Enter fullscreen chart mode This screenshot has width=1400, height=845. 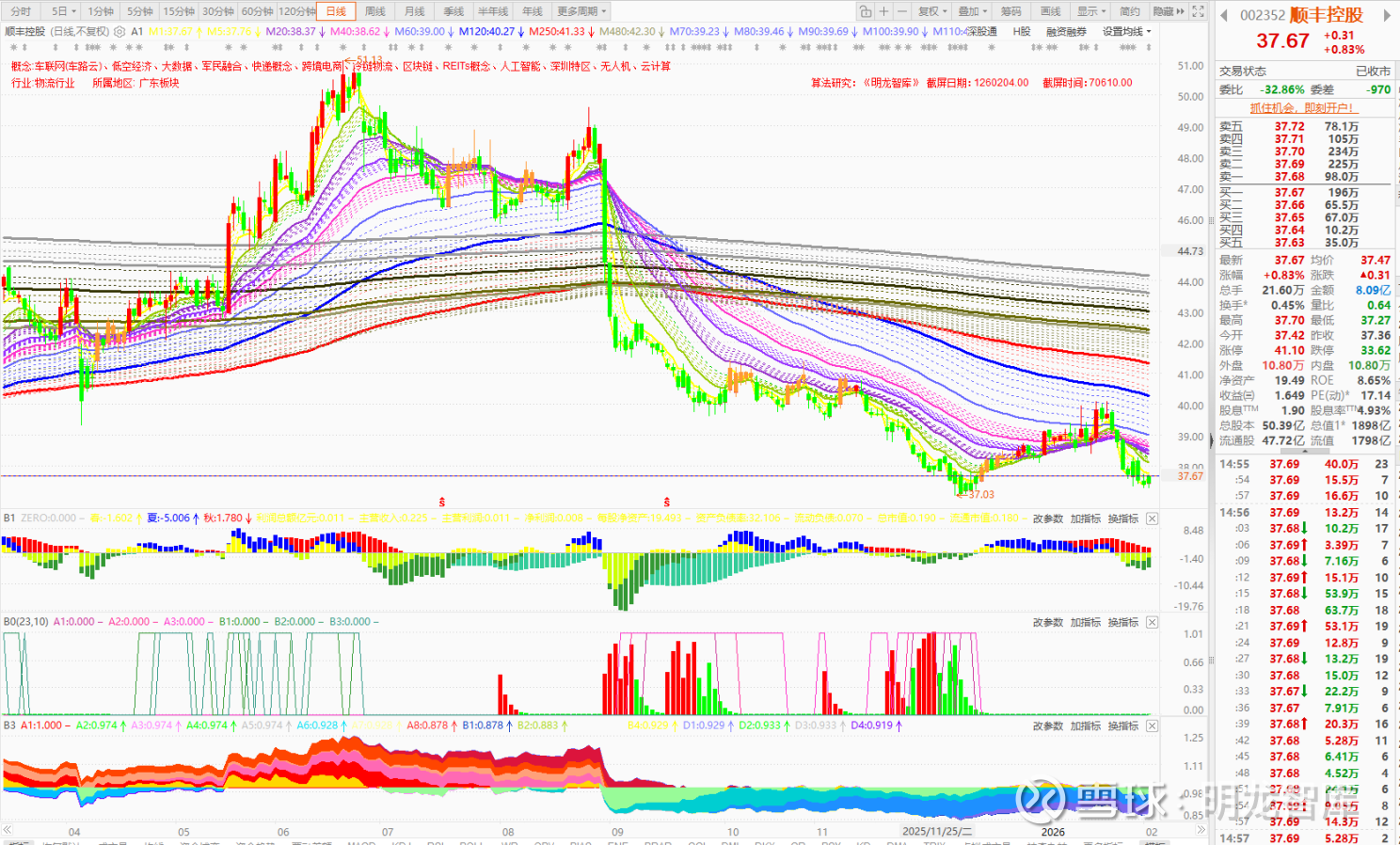[1198, 11]
